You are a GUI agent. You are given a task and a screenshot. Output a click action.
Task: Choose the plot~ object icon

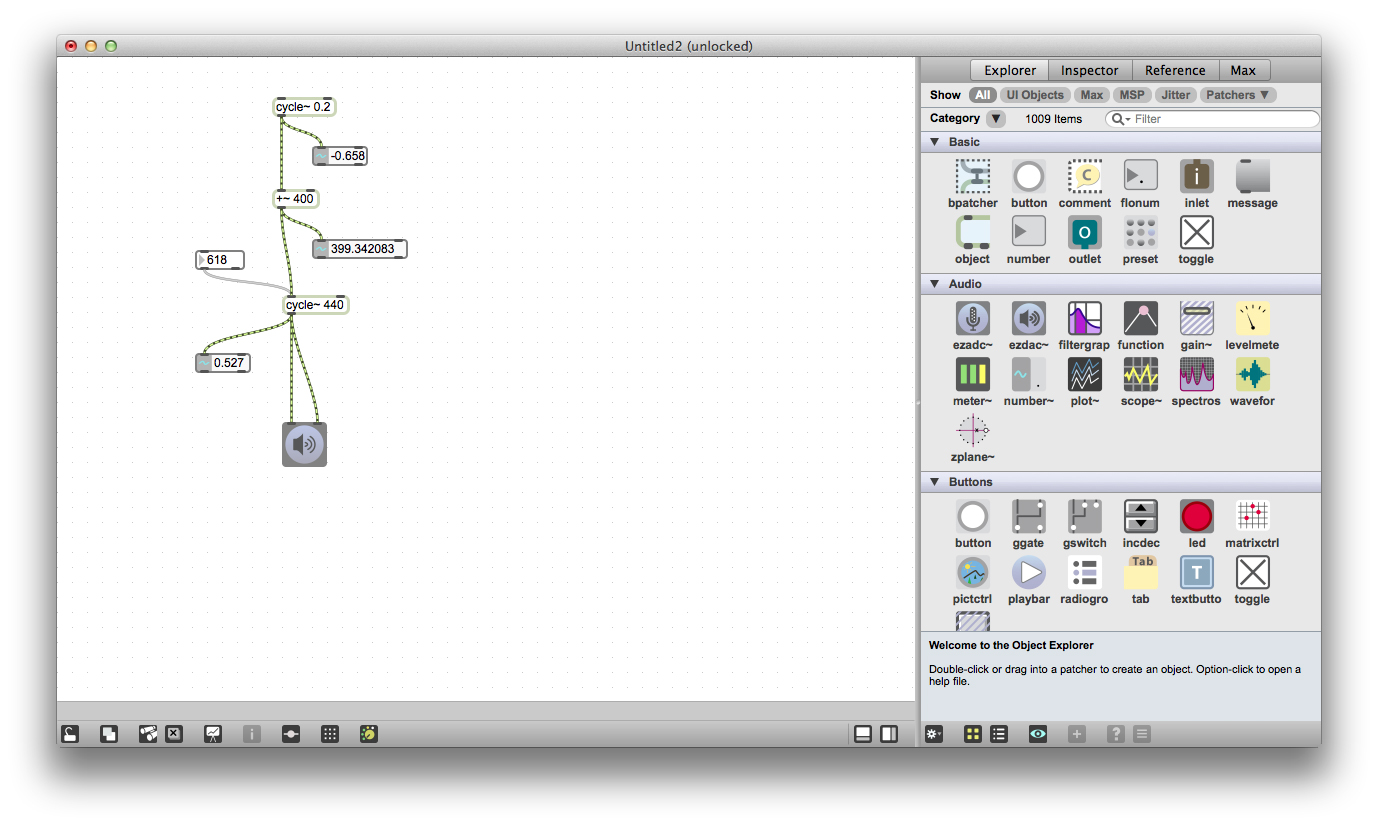click(1084, 375)
